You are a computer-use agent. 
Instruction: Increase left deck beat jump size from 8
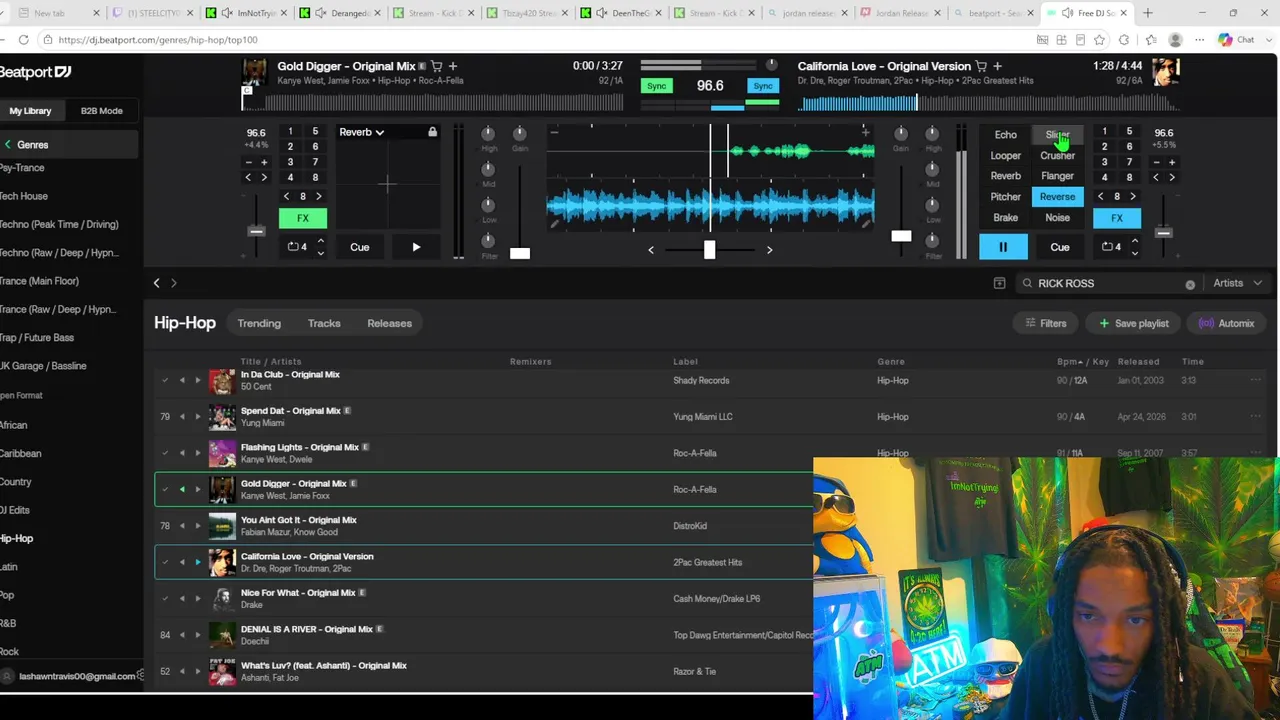pyautogui.click(x=319, y=197)
